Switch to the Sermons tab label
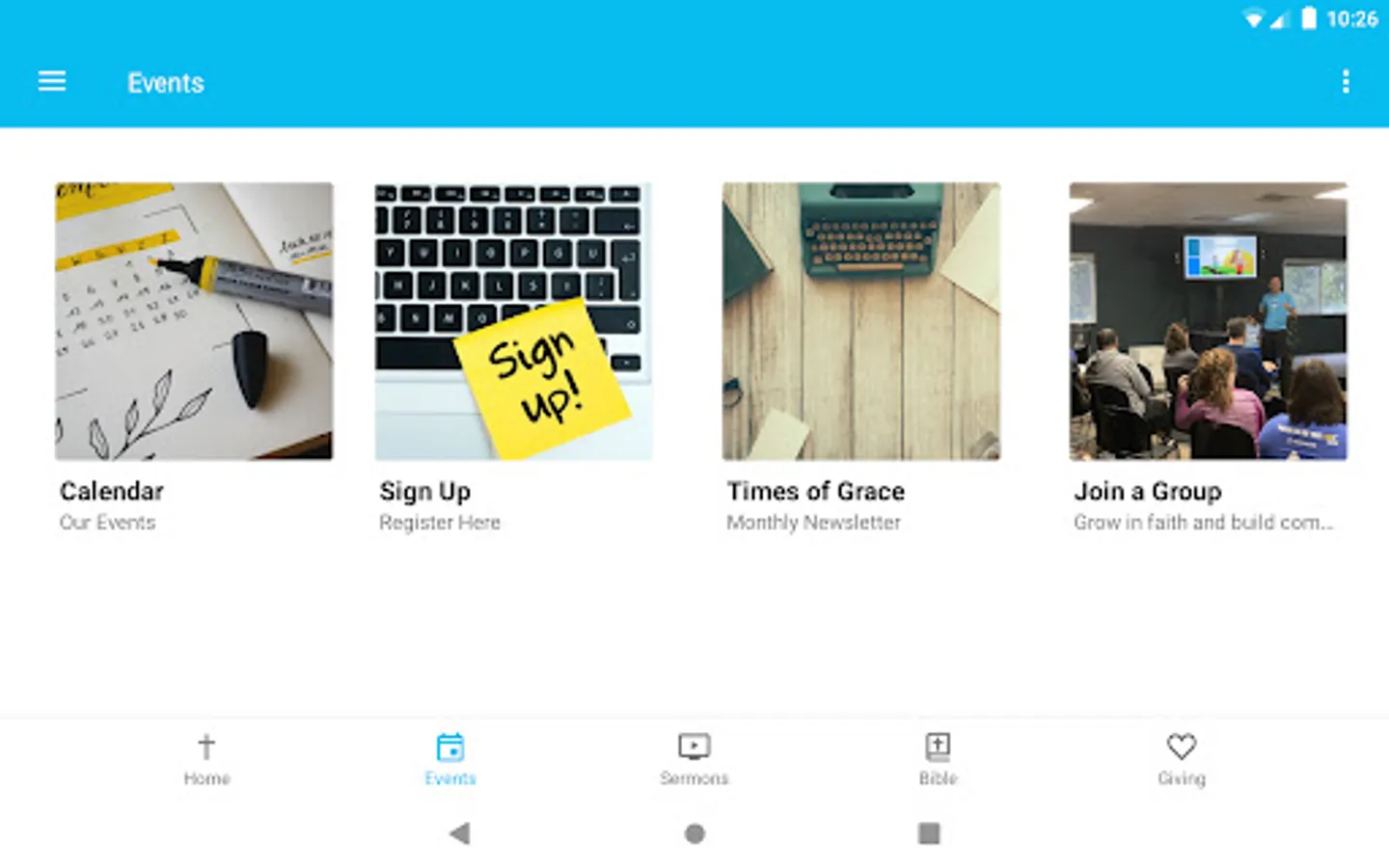Viewport: 1389px width, 868px height. [694, 778]
